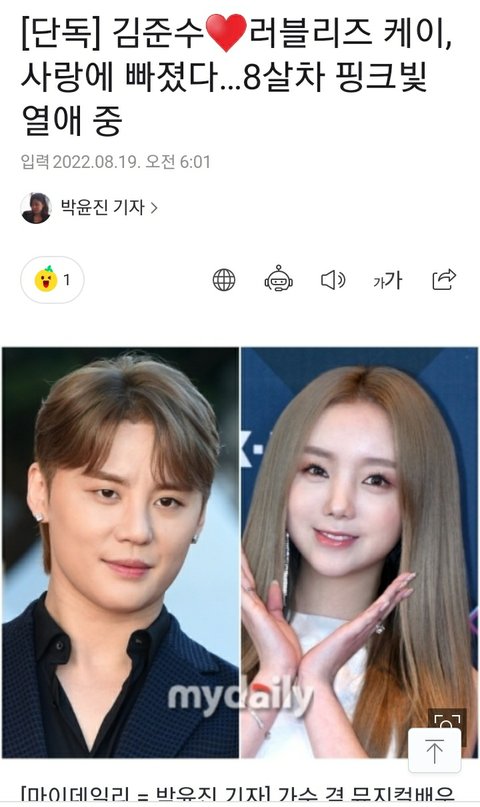The image size is (480, 807).
Task: Tap the image enlarge icon on photo corner
Action: point(447,722)
